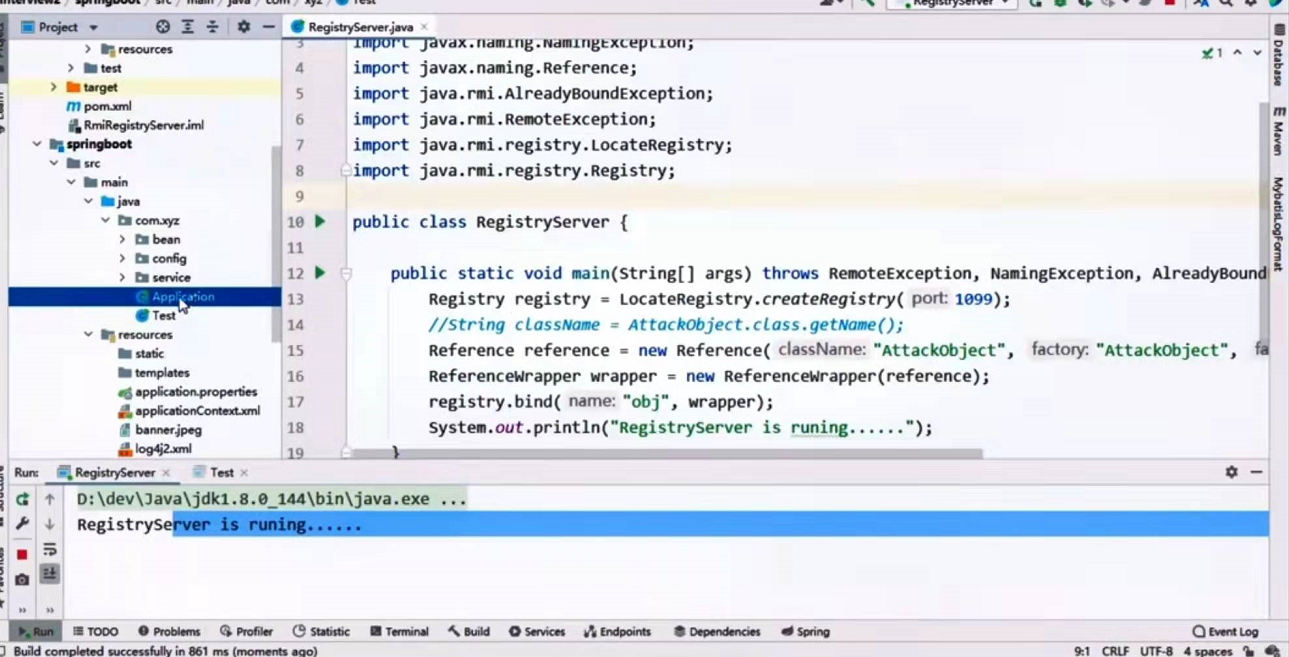Open the Event Log
1289x657 pixels.
[x=1226, y=631]
